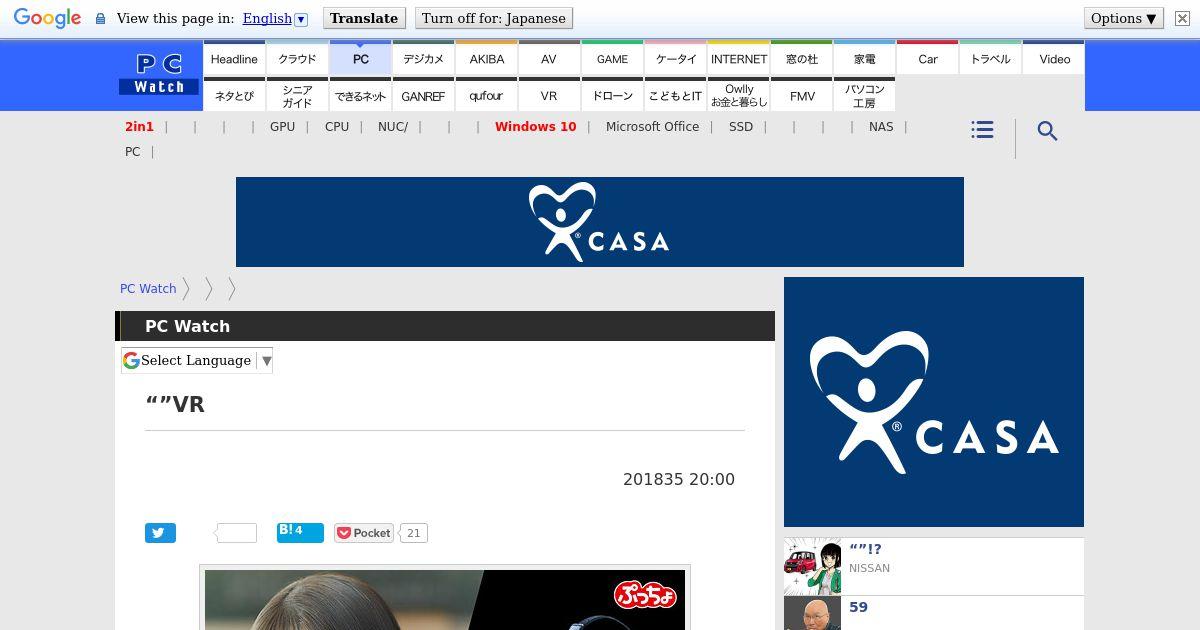Click the Hatena bookmark B! button
Screen dimensions: 1200x630
pos(300,532)
